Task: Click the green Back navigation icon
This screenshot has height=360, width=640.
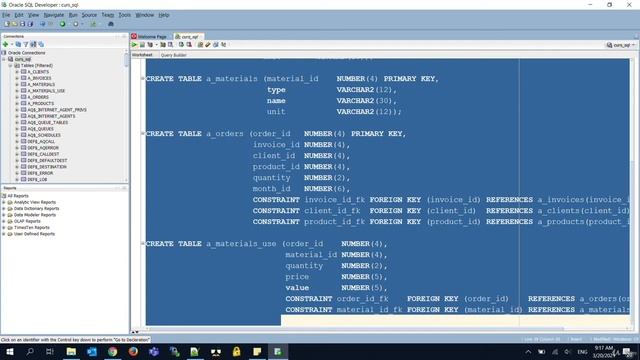Action: pyautogui.click(x=62, y=24)
